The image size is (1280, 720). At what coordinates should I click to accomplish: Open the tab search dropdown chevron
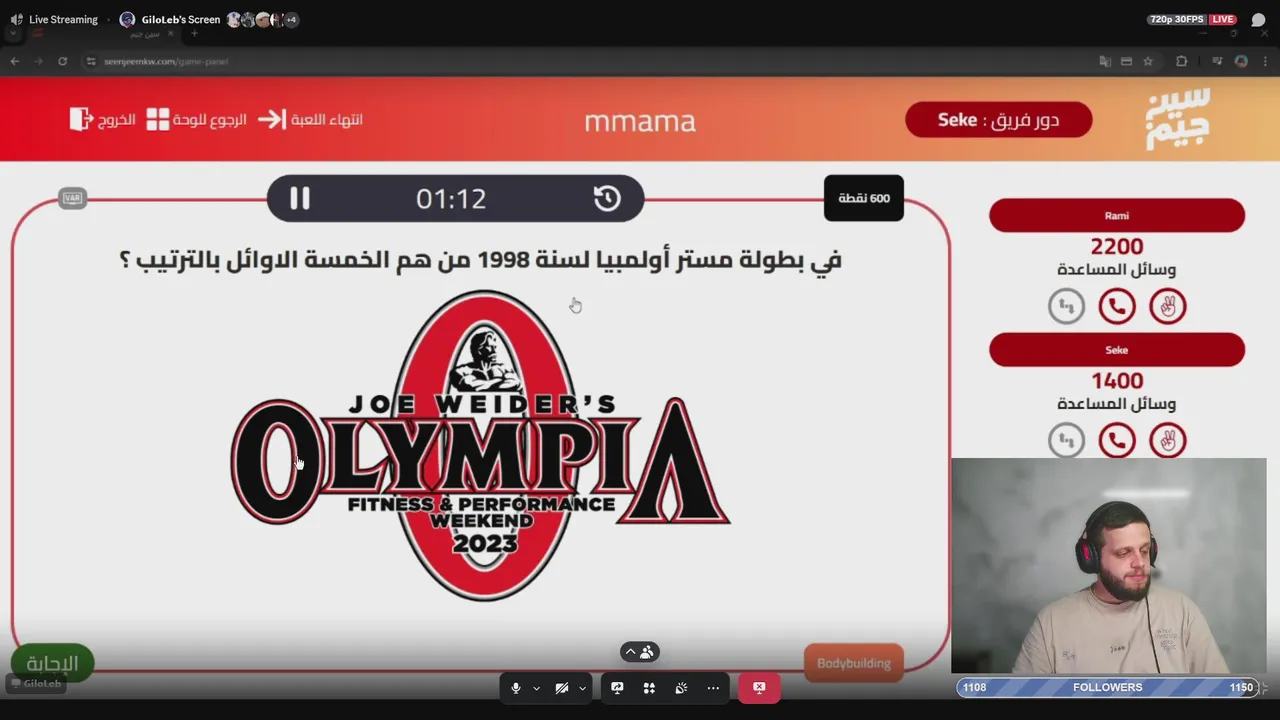coord(11,33)
